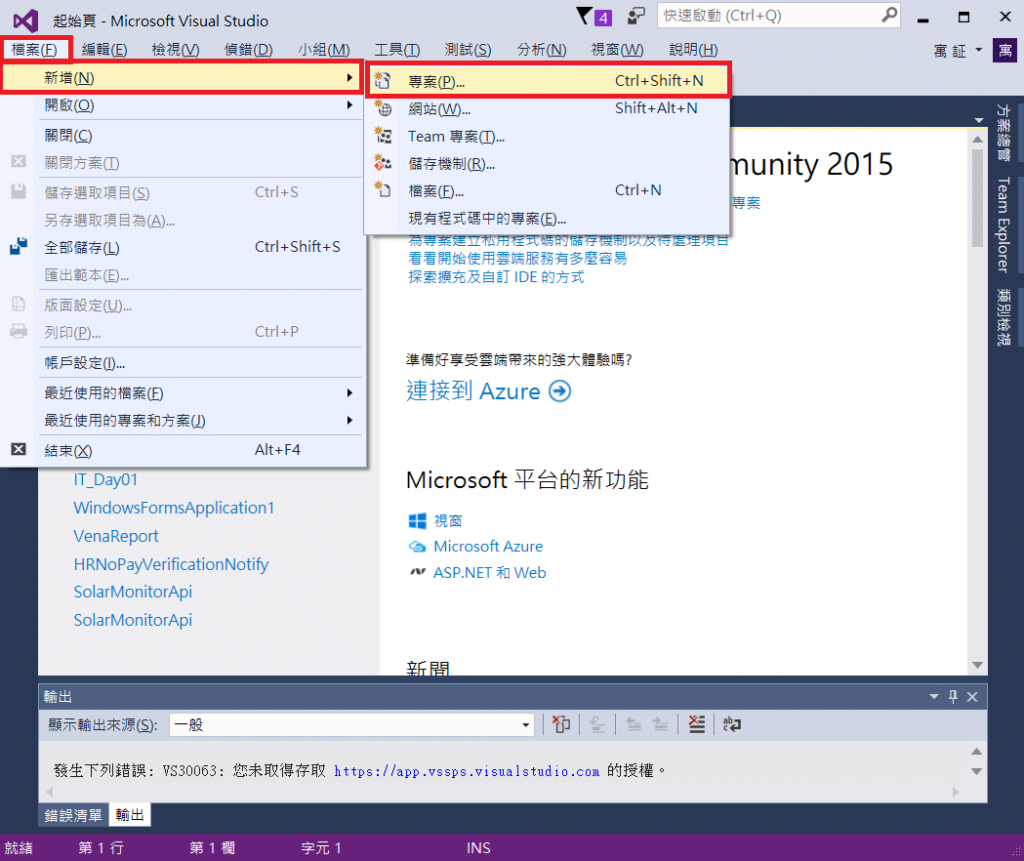Click the exit icon beside 結束(X)
Image resolution: width=1024 pixels, height=861 pixels.
point(19,449)
